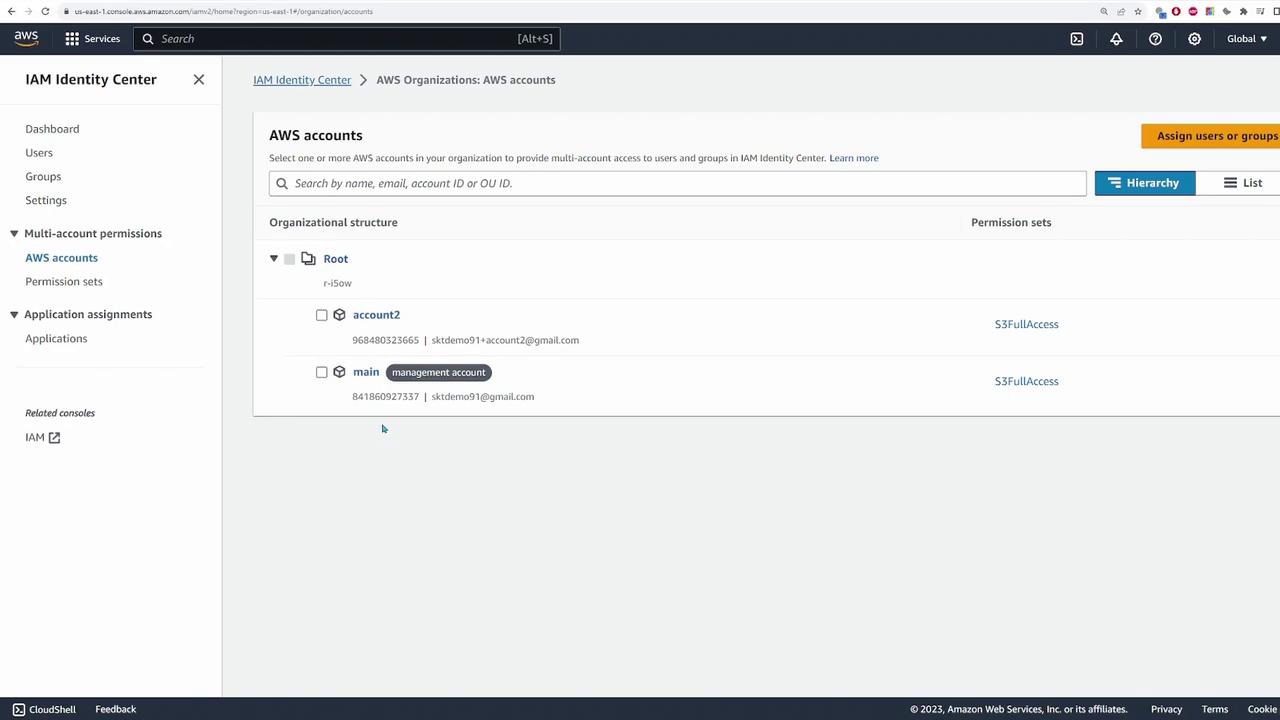Open the main account link
The width and height of the screenshot is (1280, 720).
[x=366, y=372]
